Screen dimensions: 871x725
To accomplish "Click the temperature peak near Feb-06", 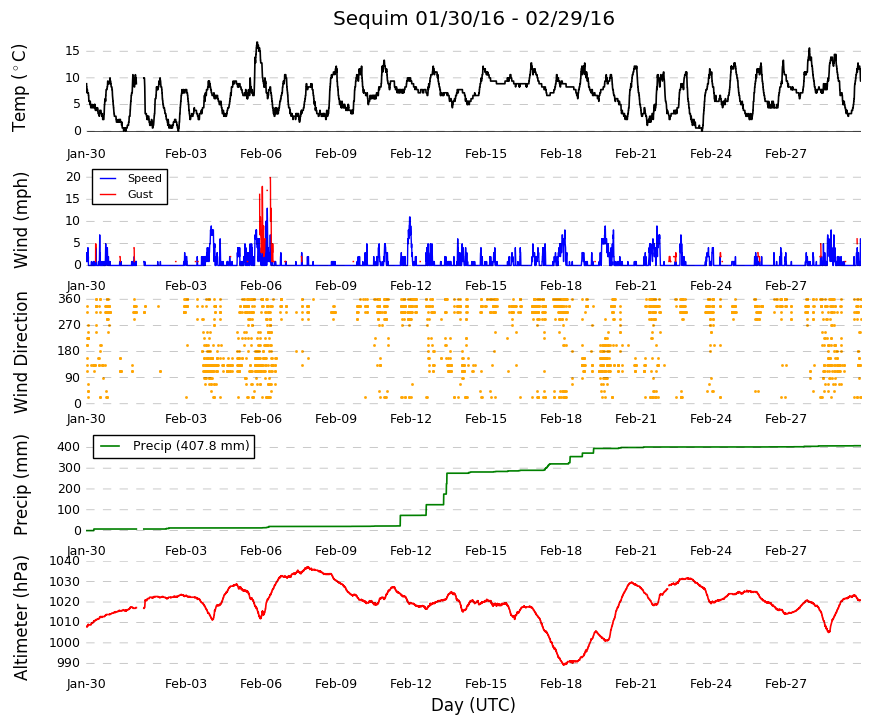I will (257, 43).
